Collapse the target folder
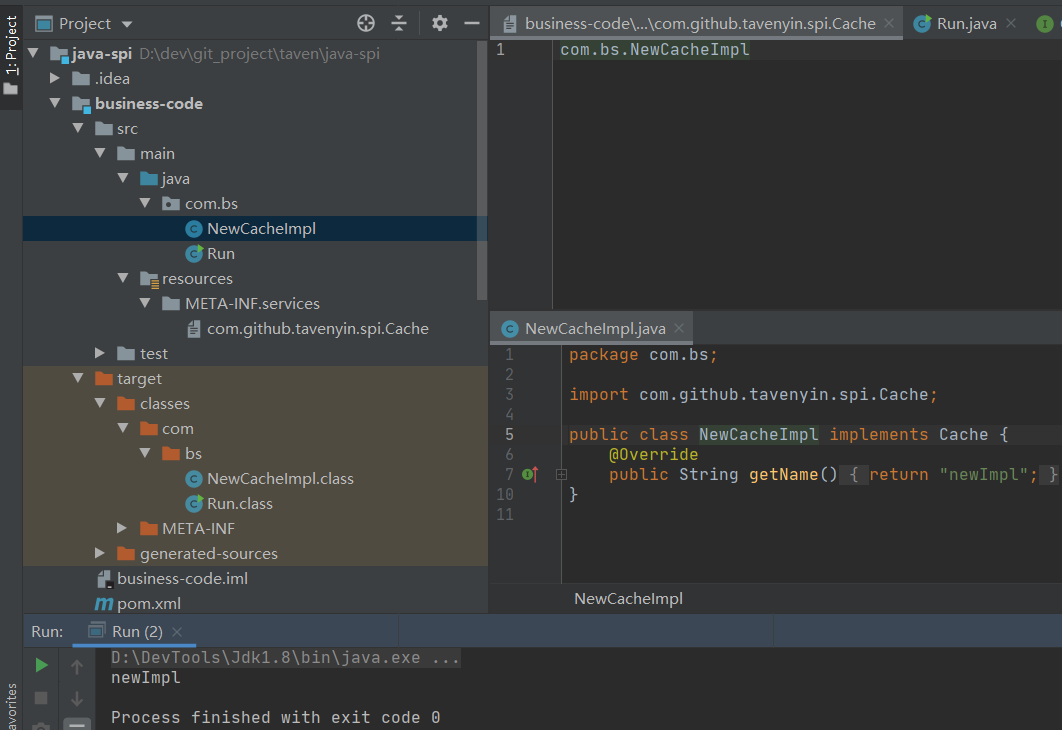 [78, 379]
